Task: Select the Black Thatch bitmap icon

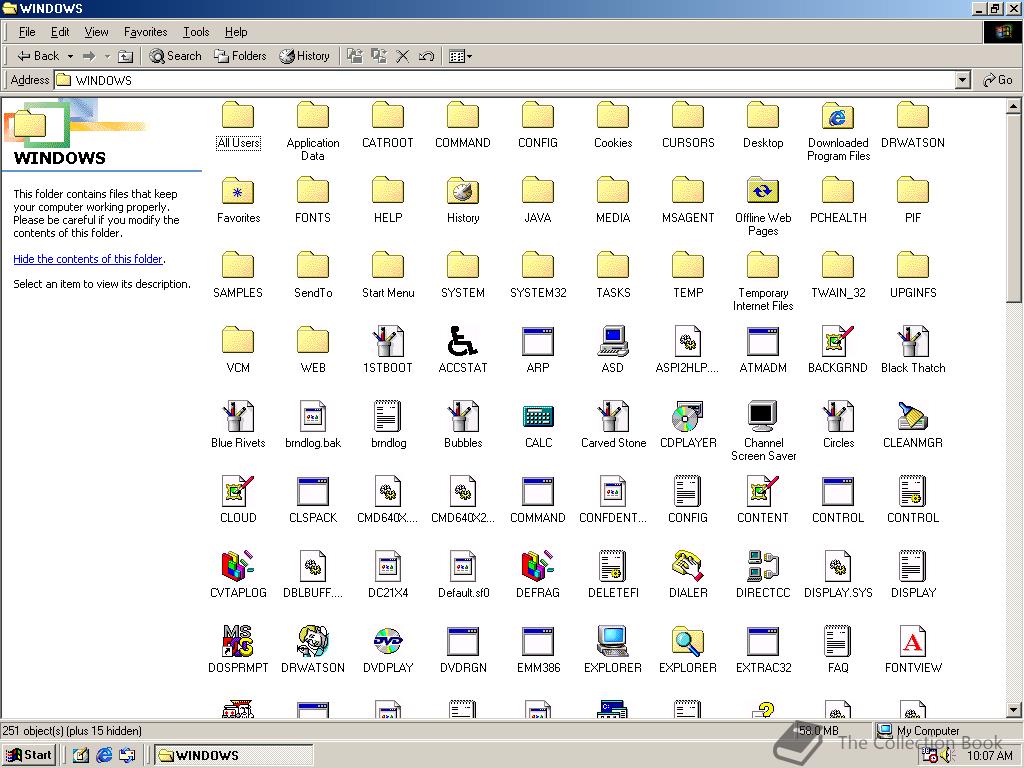Action: [x=912, y=341]
